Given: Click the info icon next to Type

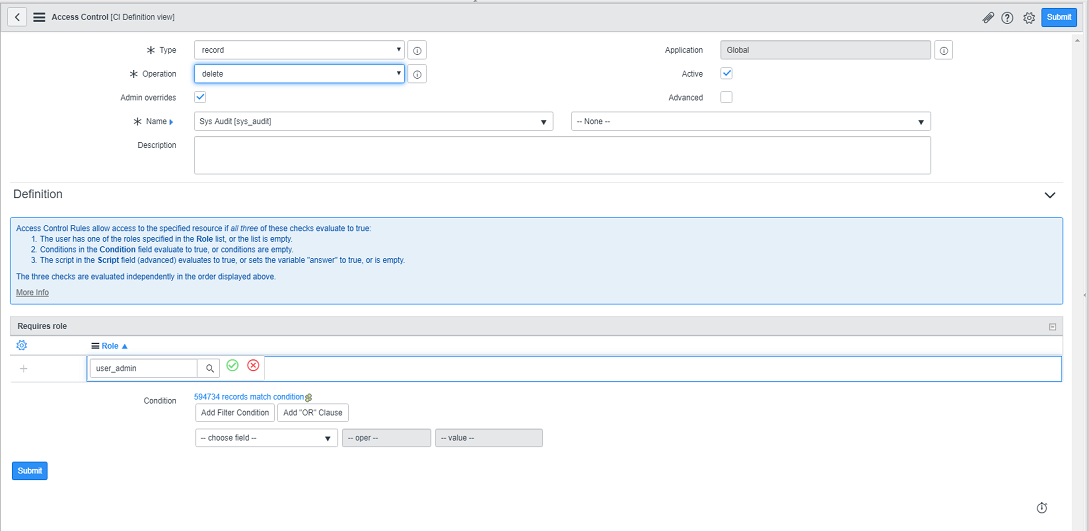Looking at the screenshot, I should click(x=417, y=50).
